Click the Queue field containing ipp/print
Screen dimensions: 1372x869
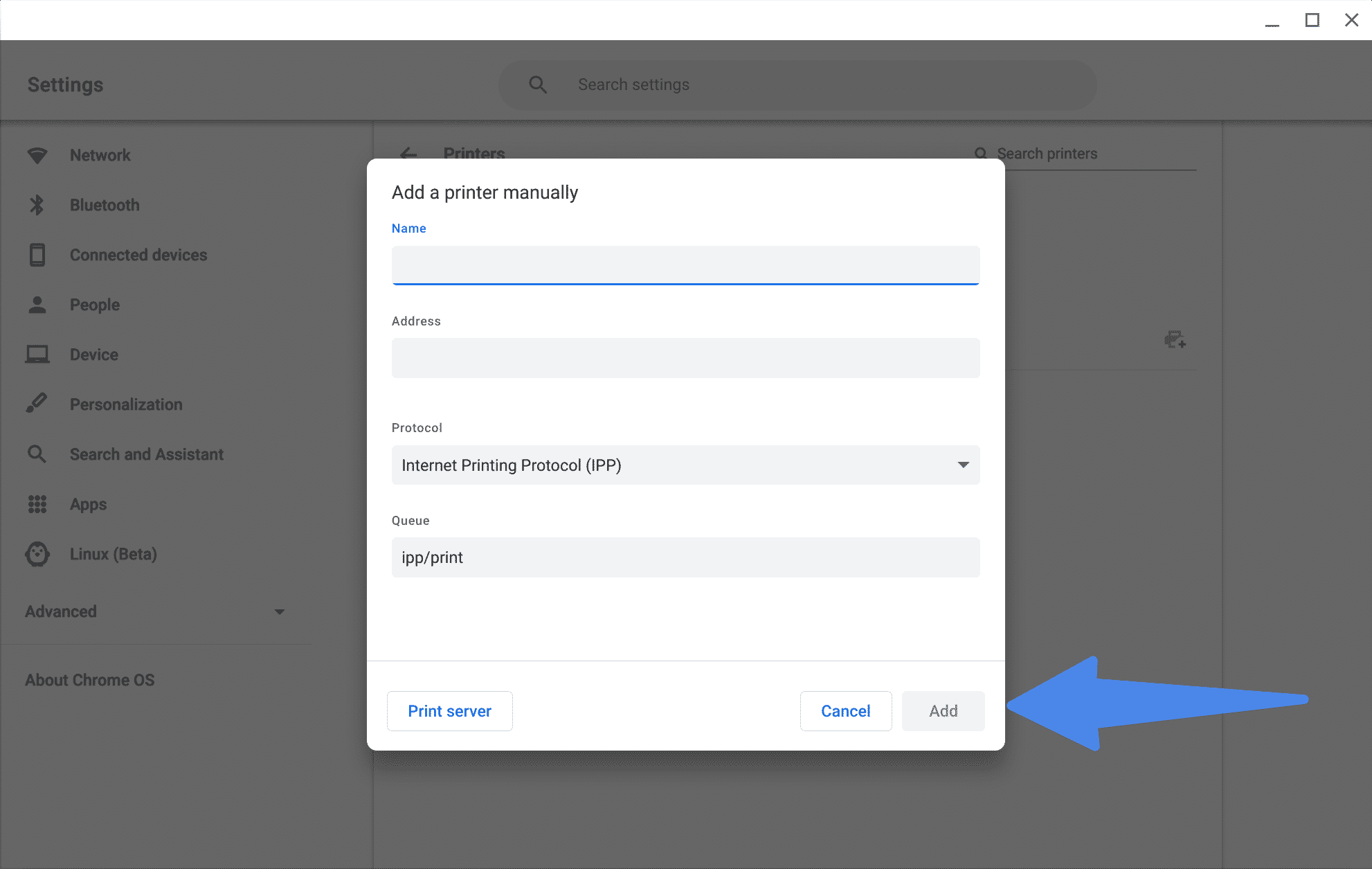[685, 557]
